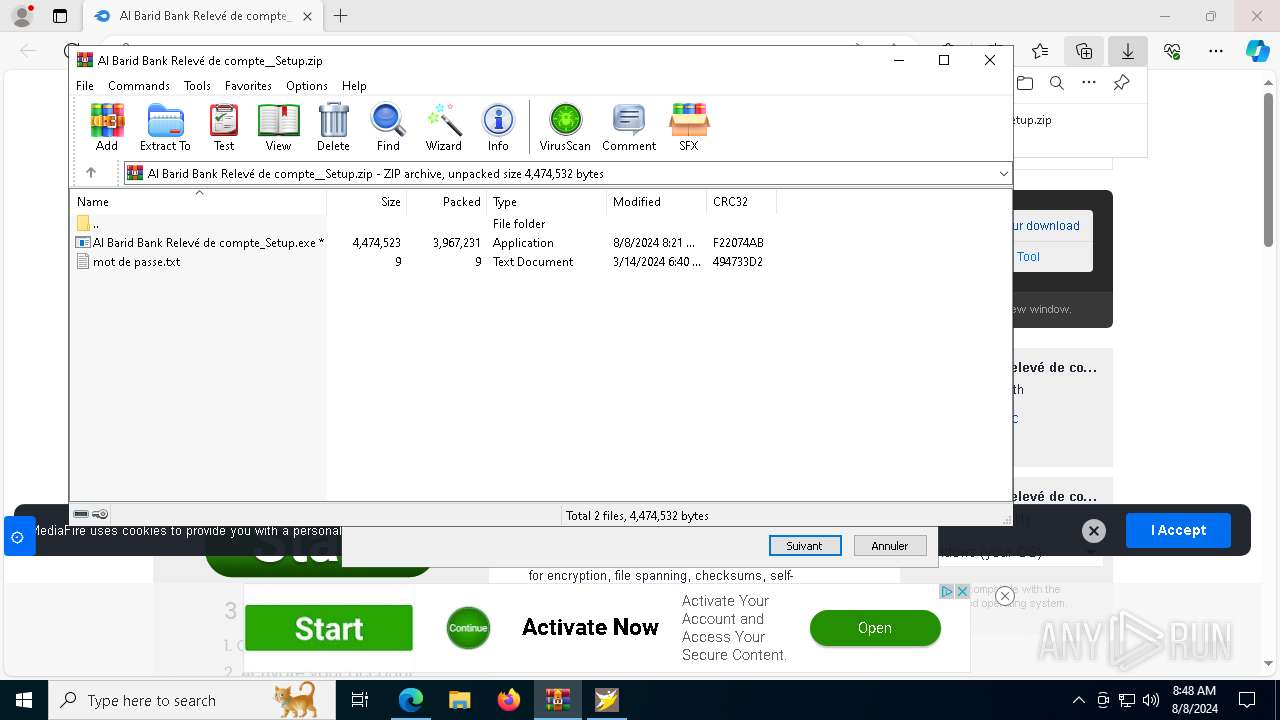Click the Extract To toolbar icon
Viewport: 1280px width, 720px height.
click(x=165, y=127)
